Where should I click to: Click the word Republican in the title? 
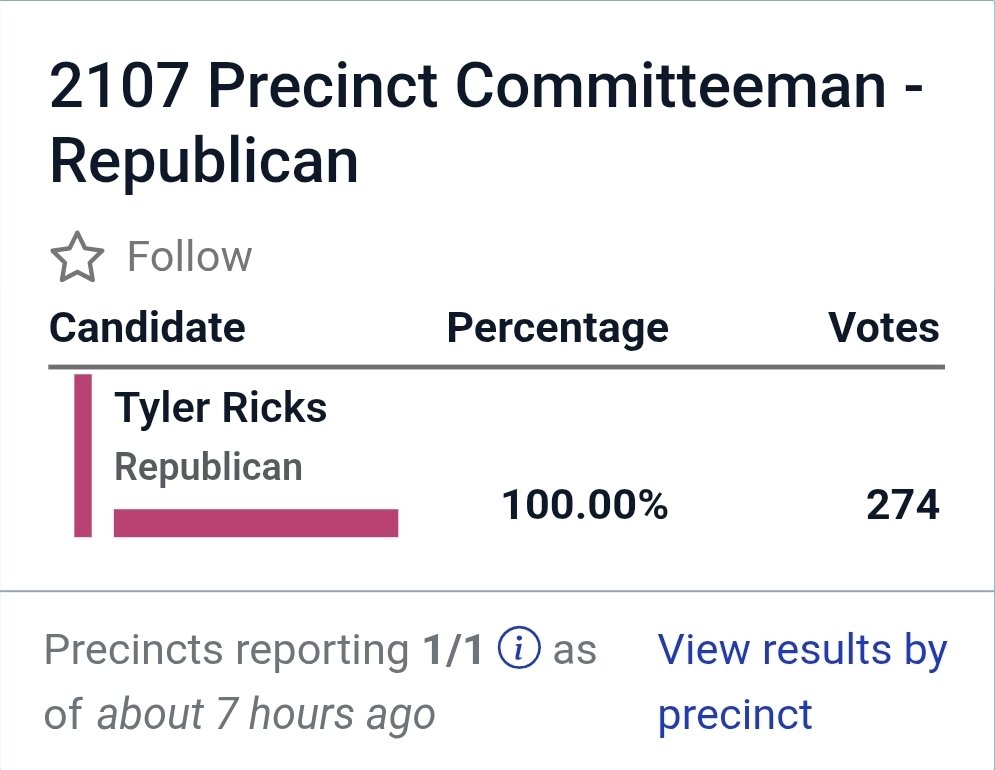click(x=204, y=161)
